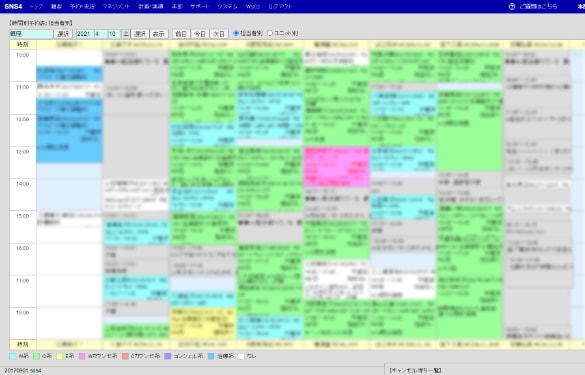Click the pink legend color box
Viewport: 585px width, 375px height.
82,356
